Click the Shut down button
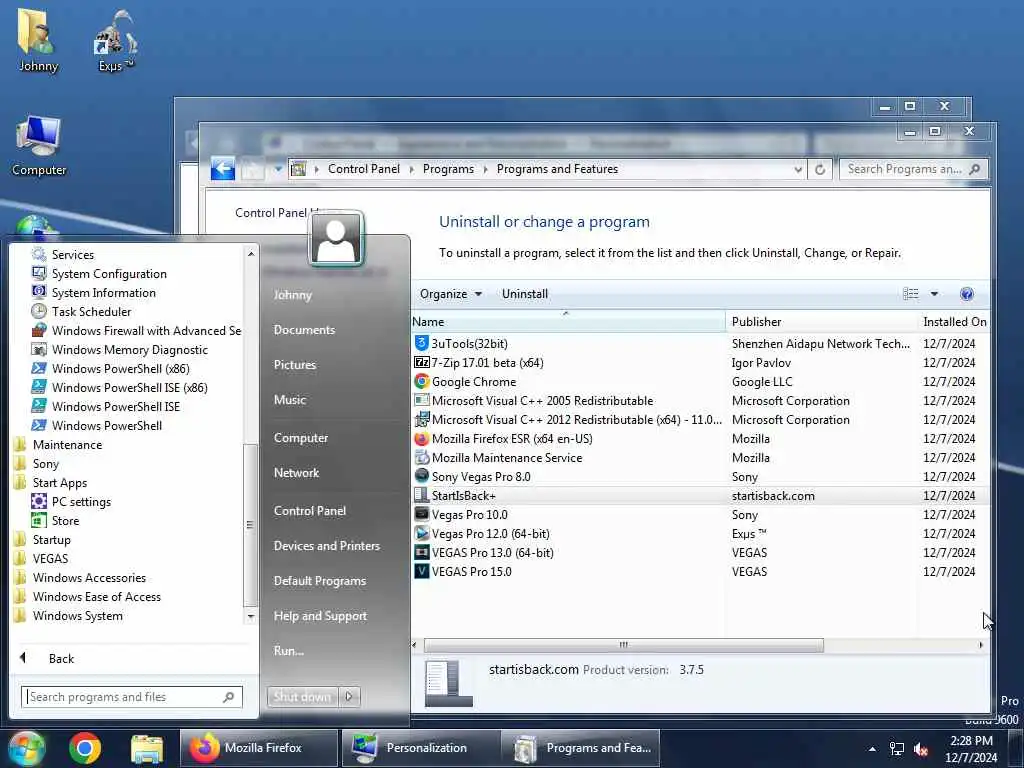The height and width of the screenshot is (768, 1024). coord(302,697)
